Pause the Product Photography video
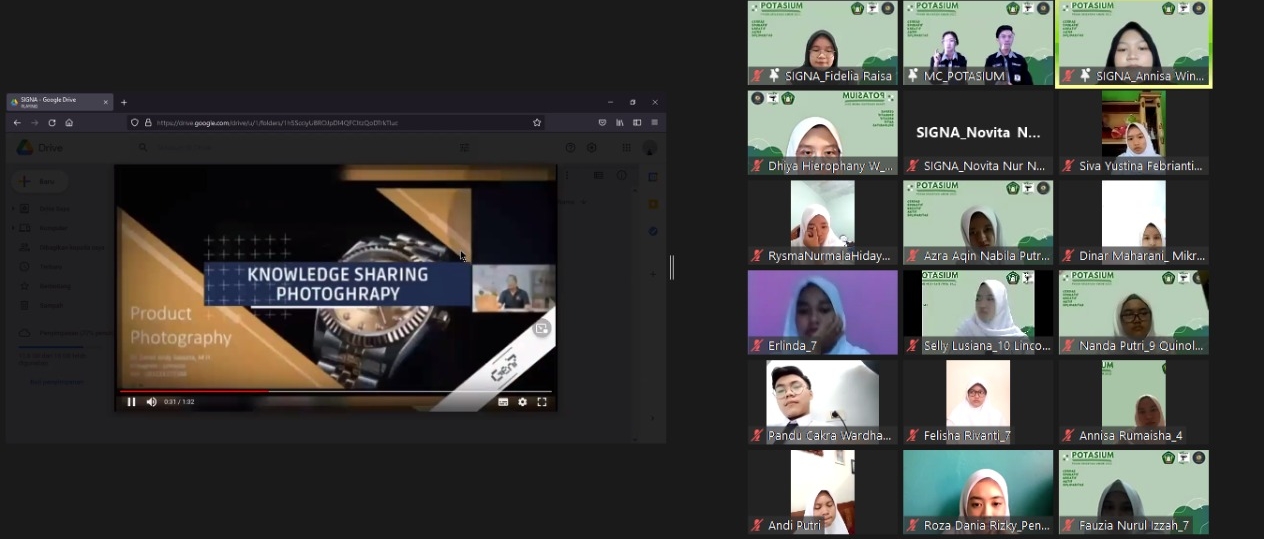This screenshot has width=1264, height=539. point(131,402)
